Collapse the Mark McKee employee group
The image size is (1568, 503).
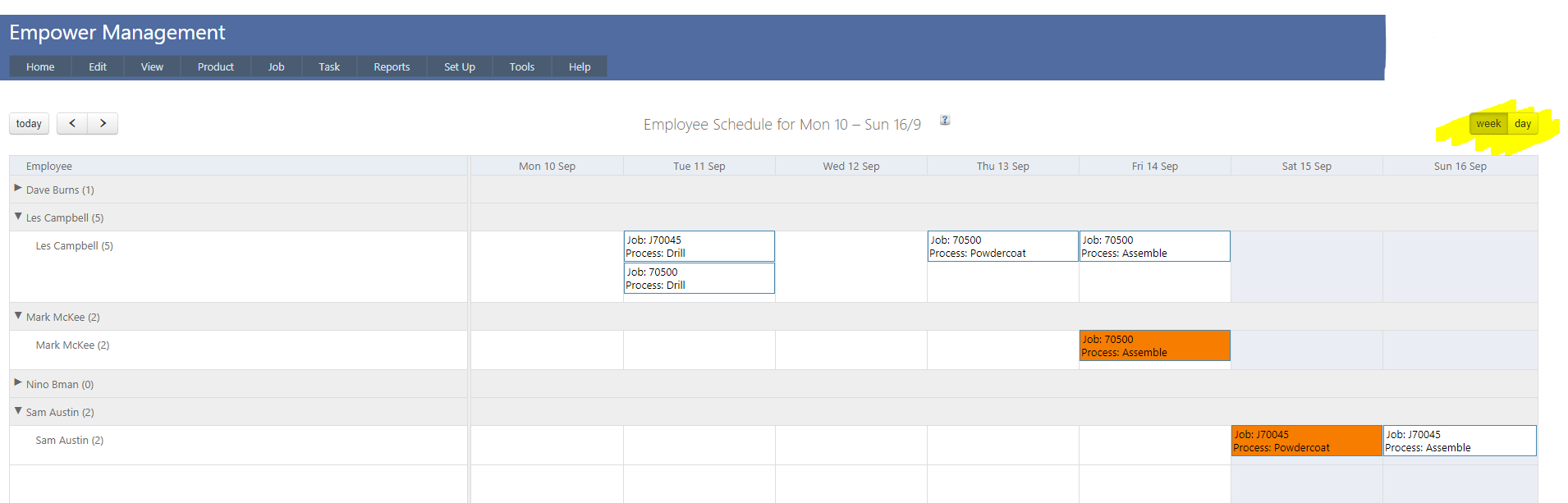click(18, 316)
